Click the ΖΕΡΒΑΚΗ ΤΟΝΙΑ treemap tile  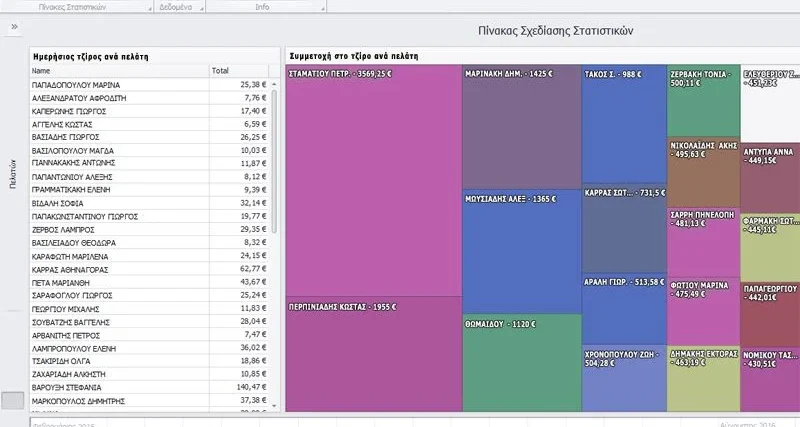tap(704, 101)
